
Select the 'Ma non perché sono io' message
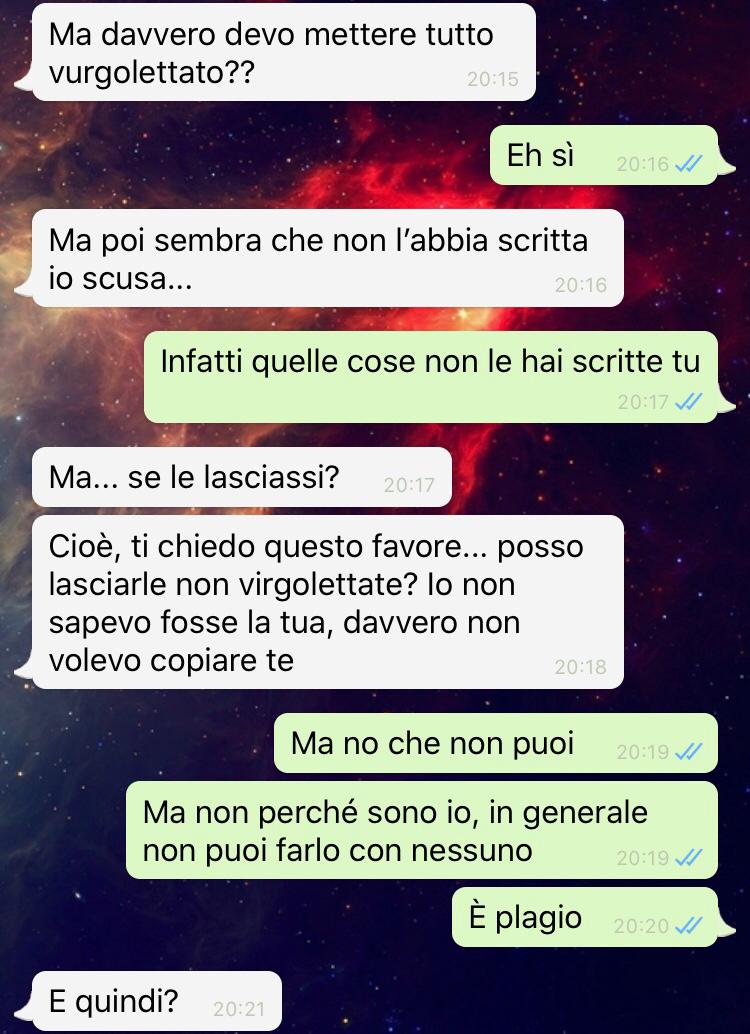click(x=422, y=830)
